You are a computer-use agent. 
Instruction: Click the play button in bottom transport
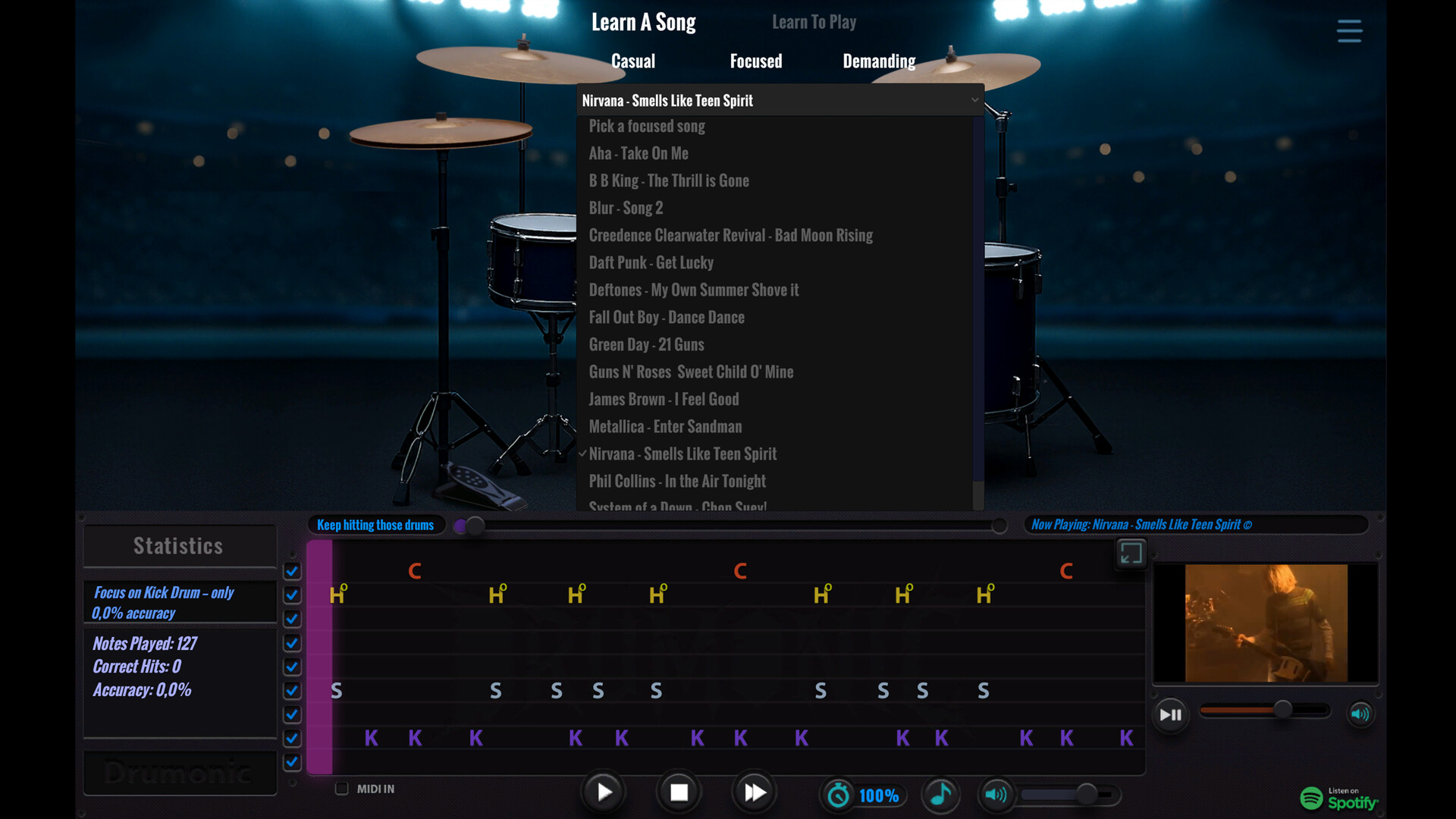pos(604,792)
